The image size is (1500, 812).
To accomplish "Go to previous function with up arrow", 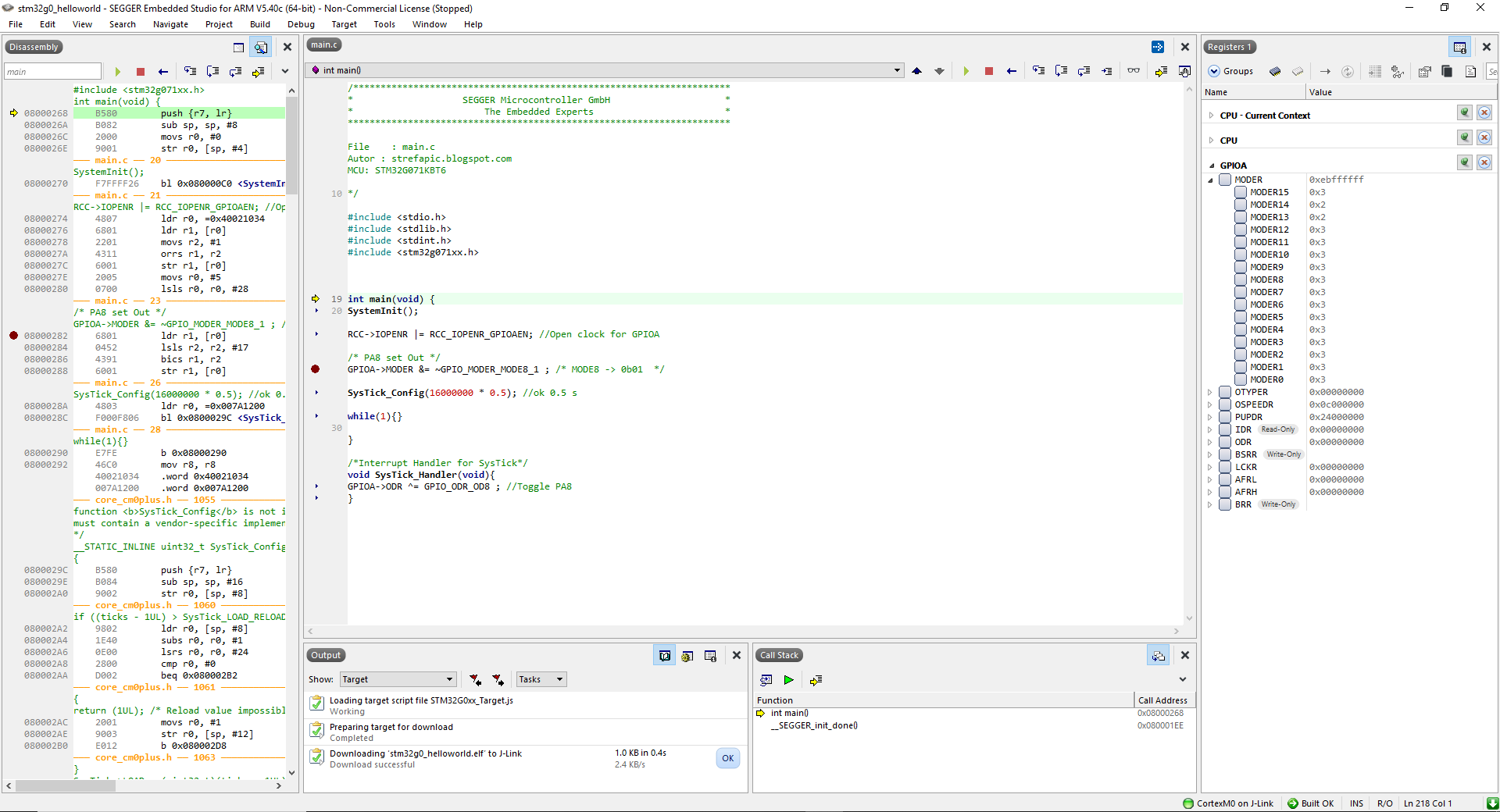I will click(917, 71).
